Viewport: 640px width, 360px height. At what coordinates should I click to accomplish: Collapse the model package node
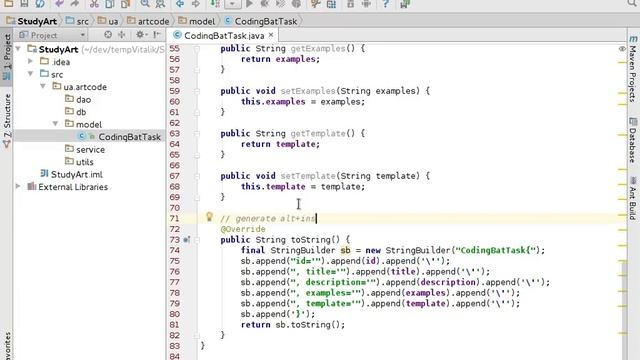point(56,124)
